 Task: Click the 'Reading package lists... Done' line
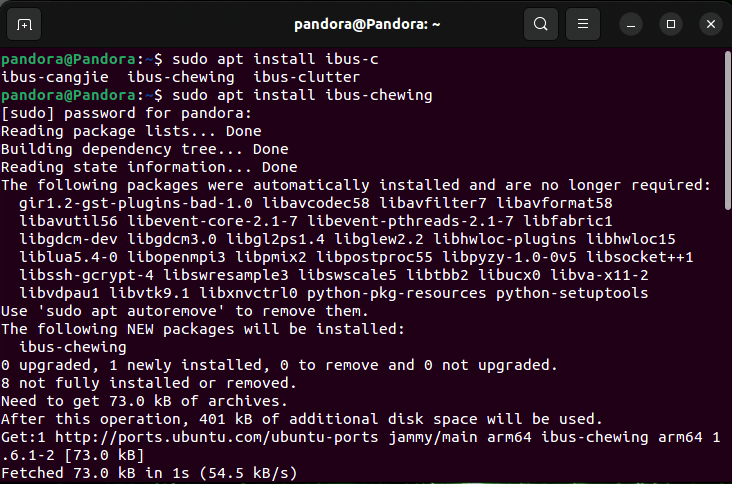click(131, 131)
